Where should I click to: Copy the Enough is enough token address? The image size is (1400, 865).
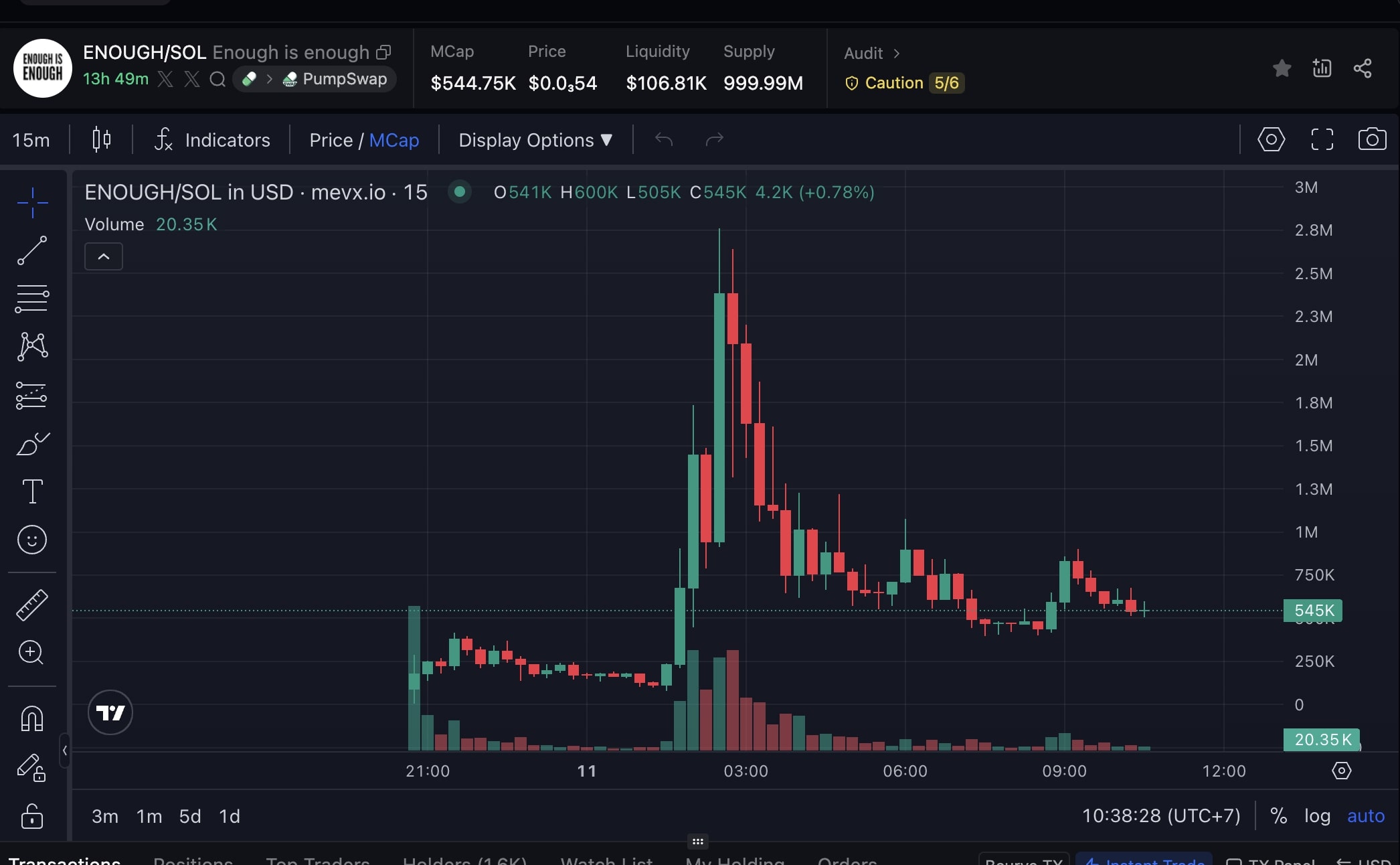pos(383,52)
